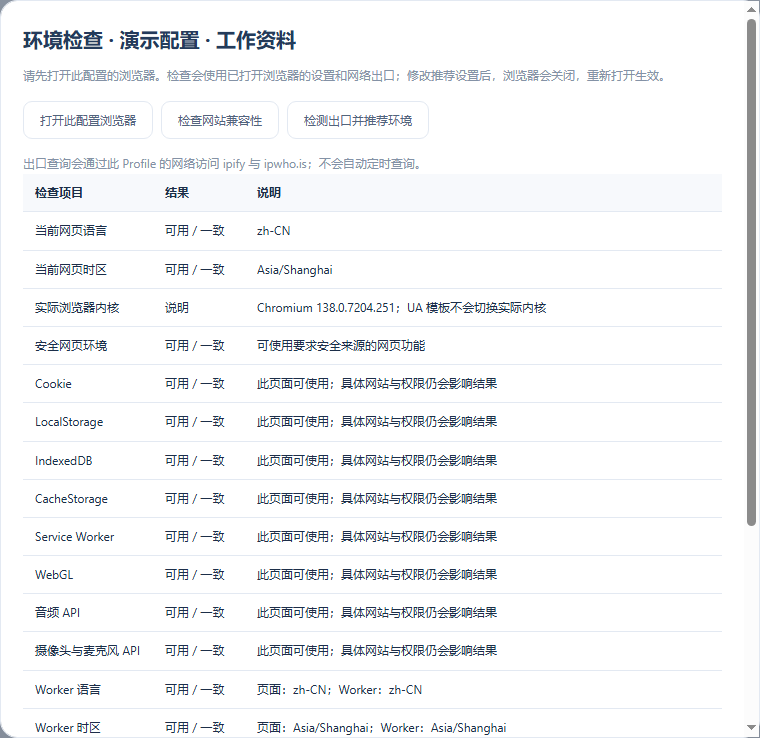The image size is (760, 738).
Task: Click the 可用 / 一致 result in IndexedDB row
Action: click(x=195, y=460)
